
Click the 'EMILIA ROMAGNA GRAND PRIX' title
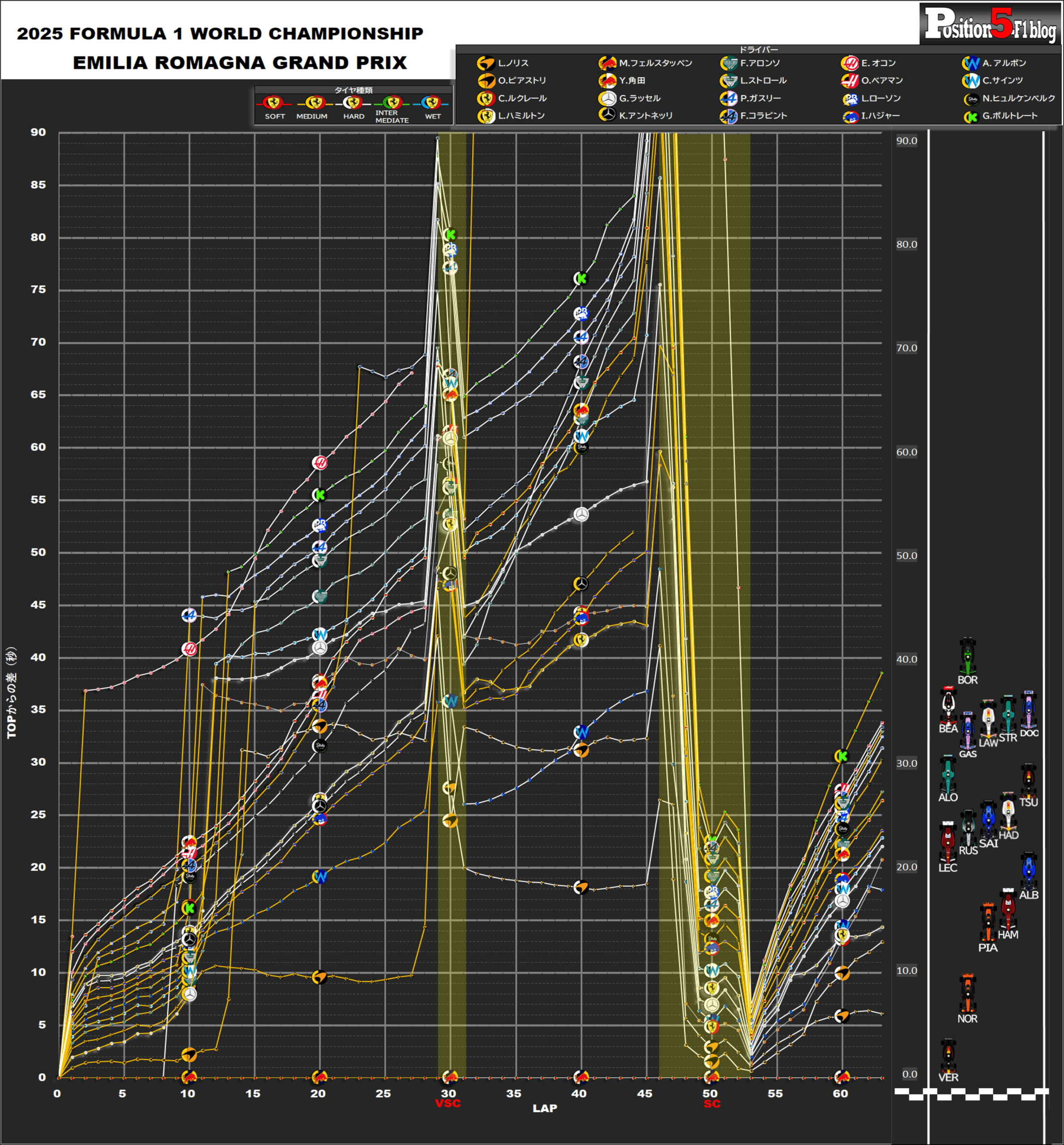point(240,62)
